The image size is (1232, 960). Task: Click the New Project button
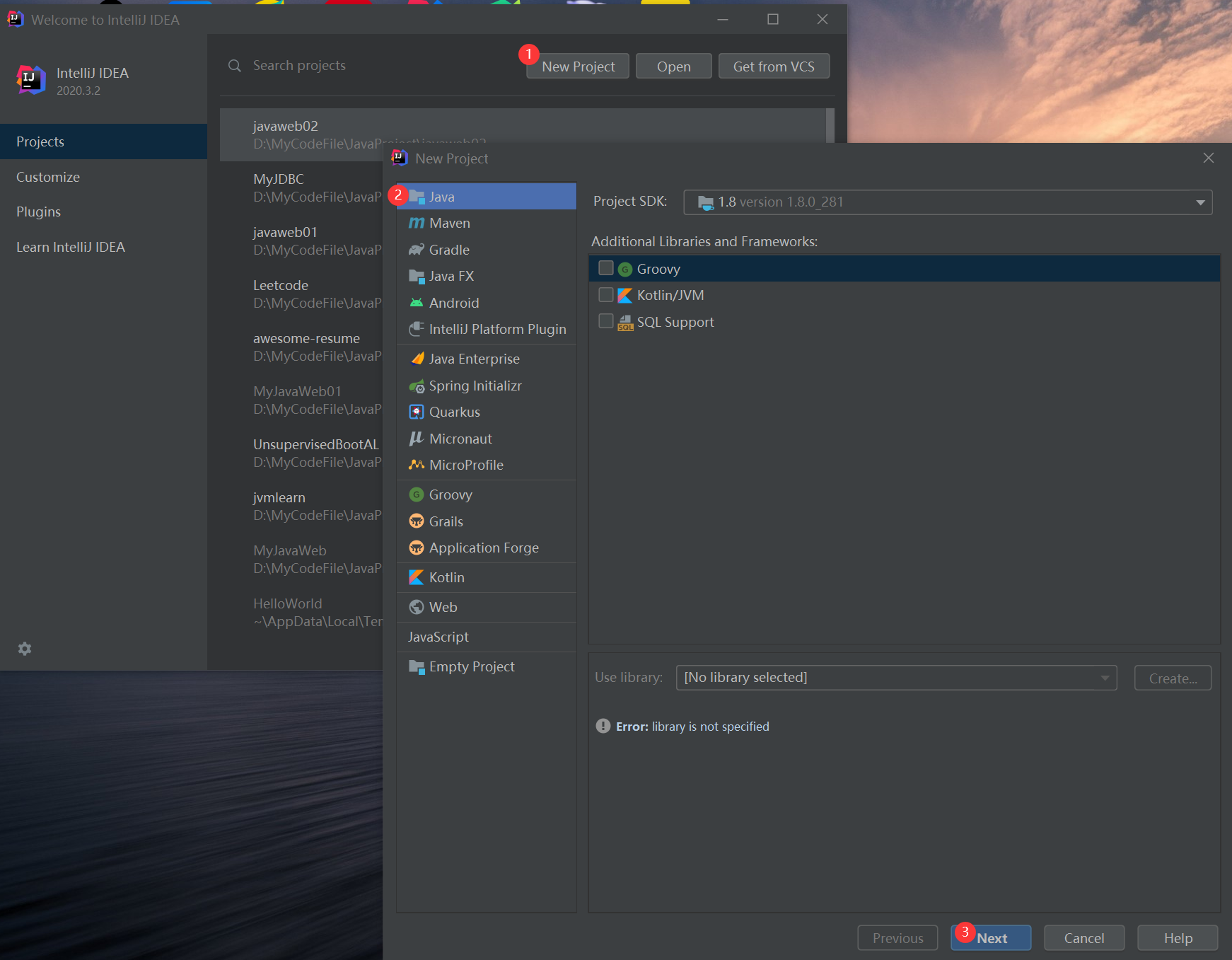coord(578,66)
